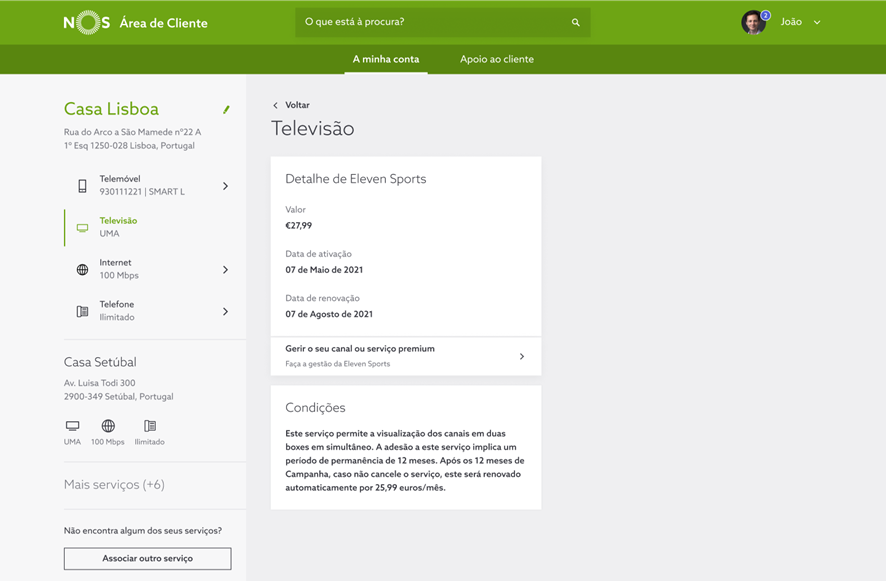886x581 pixels.
Task: Click the Telemóvel phone icon
Action: pos(82,186)
